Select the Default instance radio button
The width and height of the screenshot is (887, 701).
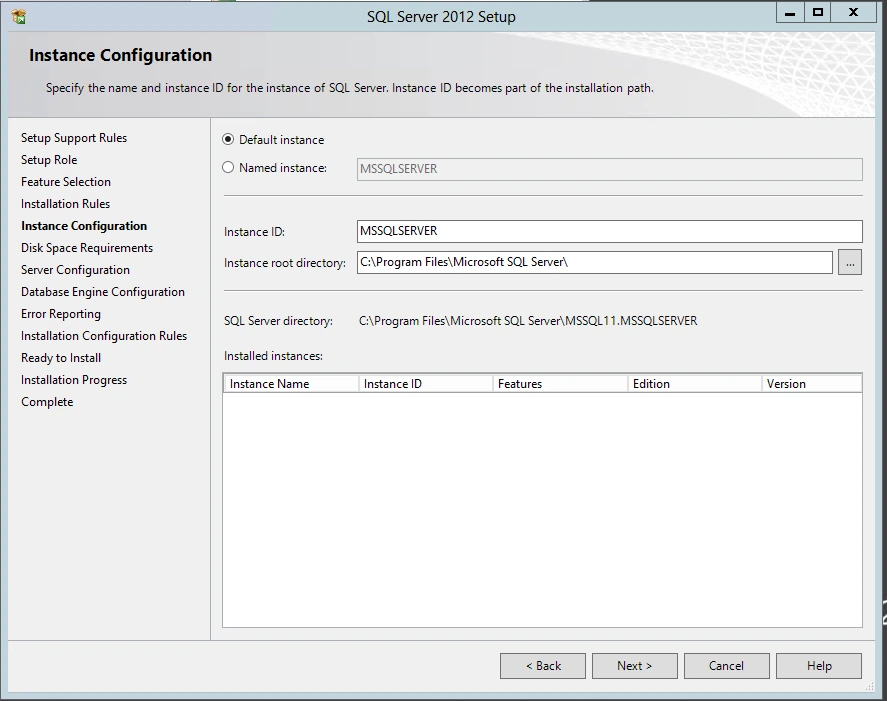(228, 139)
